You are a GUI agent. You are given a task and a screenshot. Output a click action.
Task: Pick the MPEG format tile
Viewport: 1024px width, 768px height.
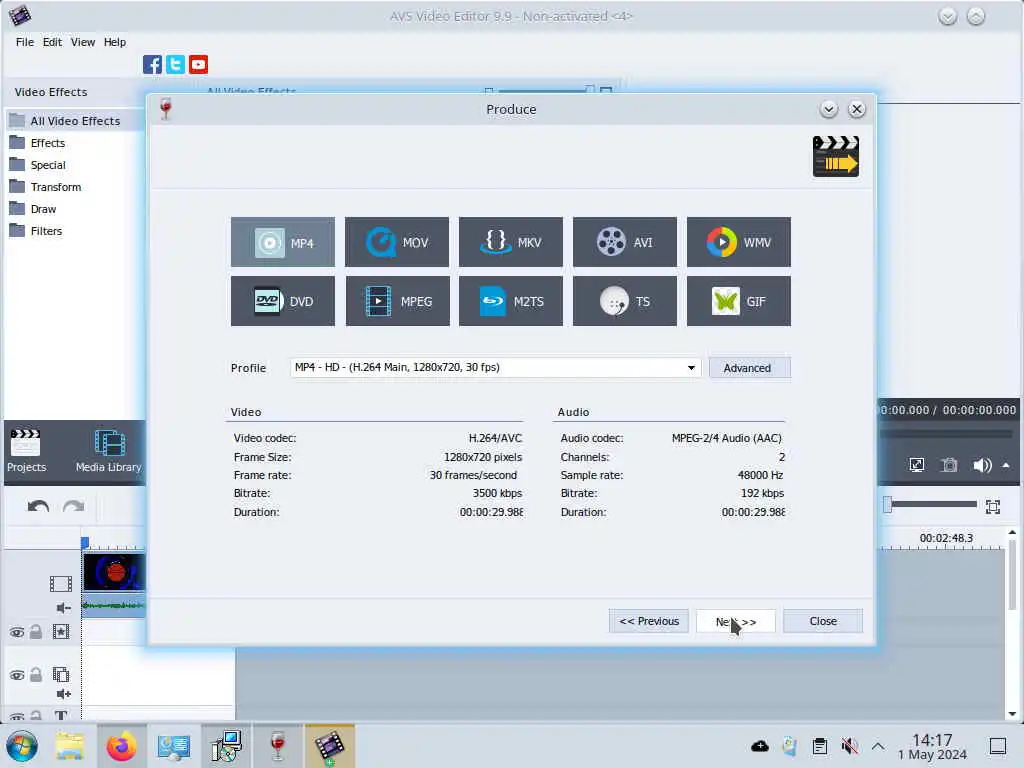pos(397,301)
